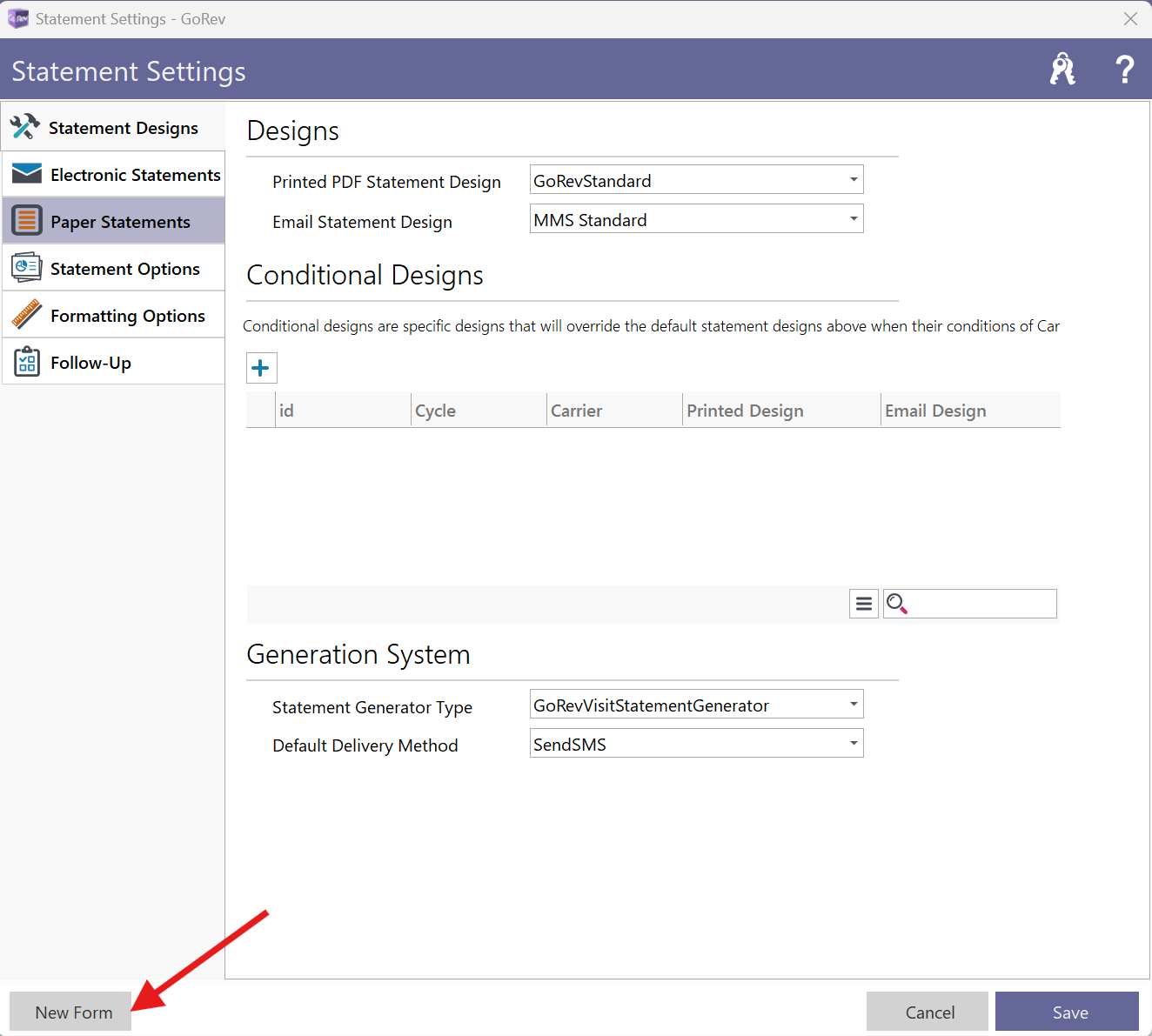Open Statement Generator Type dropdown
The image size is (1152, 1036).
pyautogui.click(x=853, y=705)
